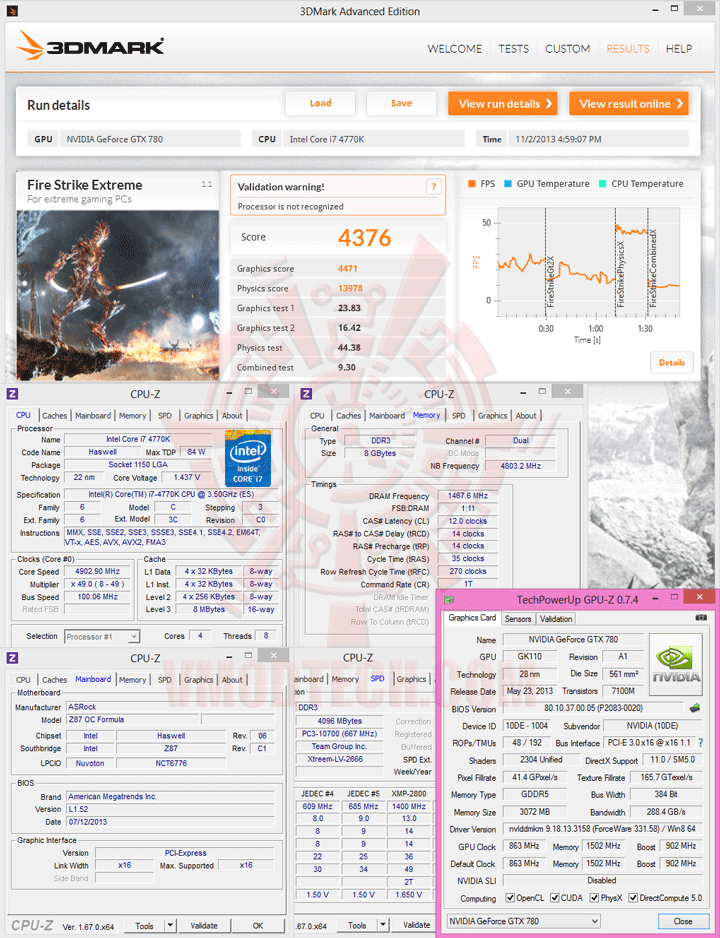Screen dimensions: 720x938
Task: Toggle the DirectCompute 5.0 checkbox
Action: (633, 898)
